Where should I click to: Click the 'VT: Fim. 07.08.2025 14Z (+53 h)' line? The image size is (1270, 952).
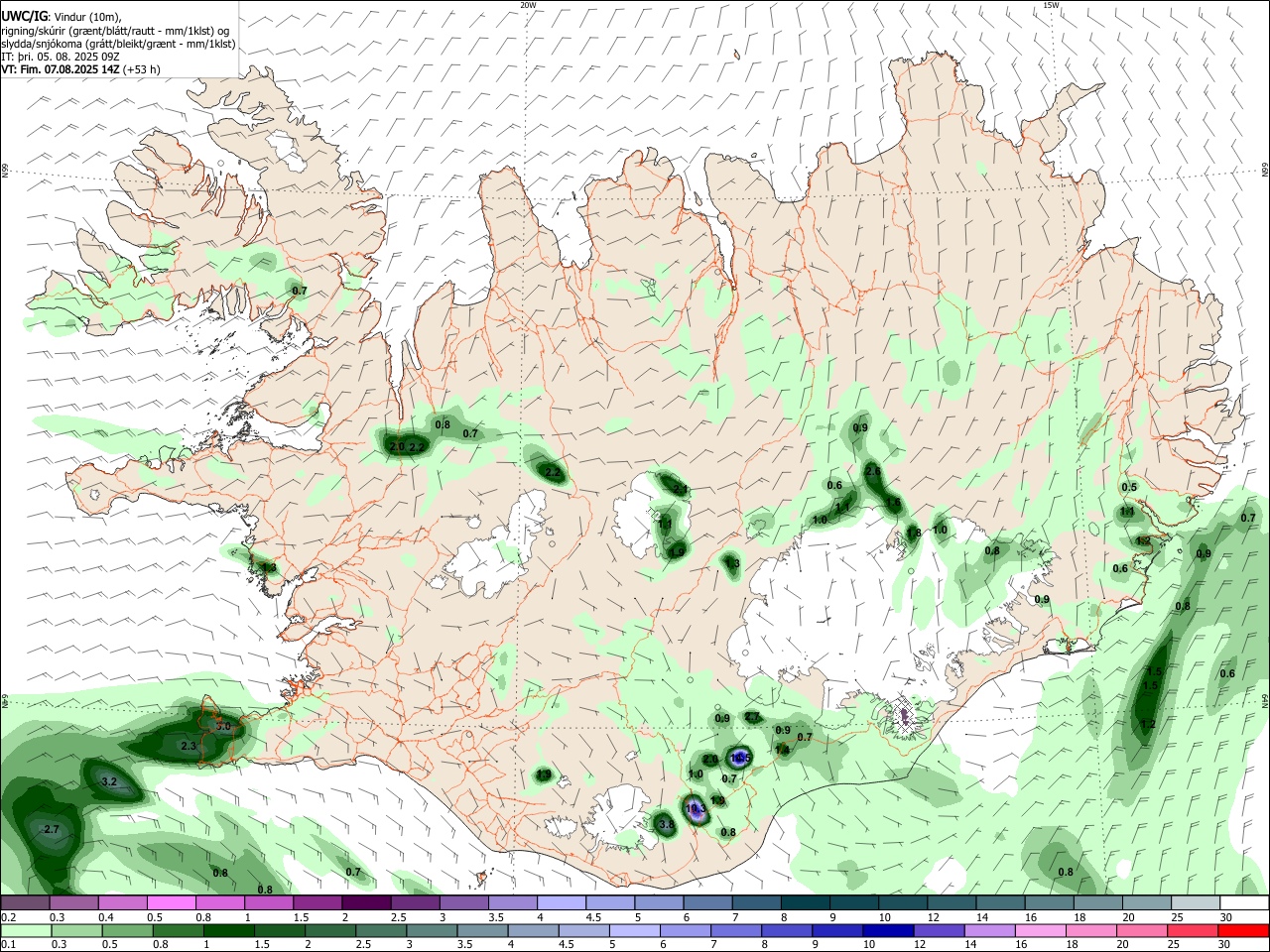pyautogui.click(x=80, y=69)
